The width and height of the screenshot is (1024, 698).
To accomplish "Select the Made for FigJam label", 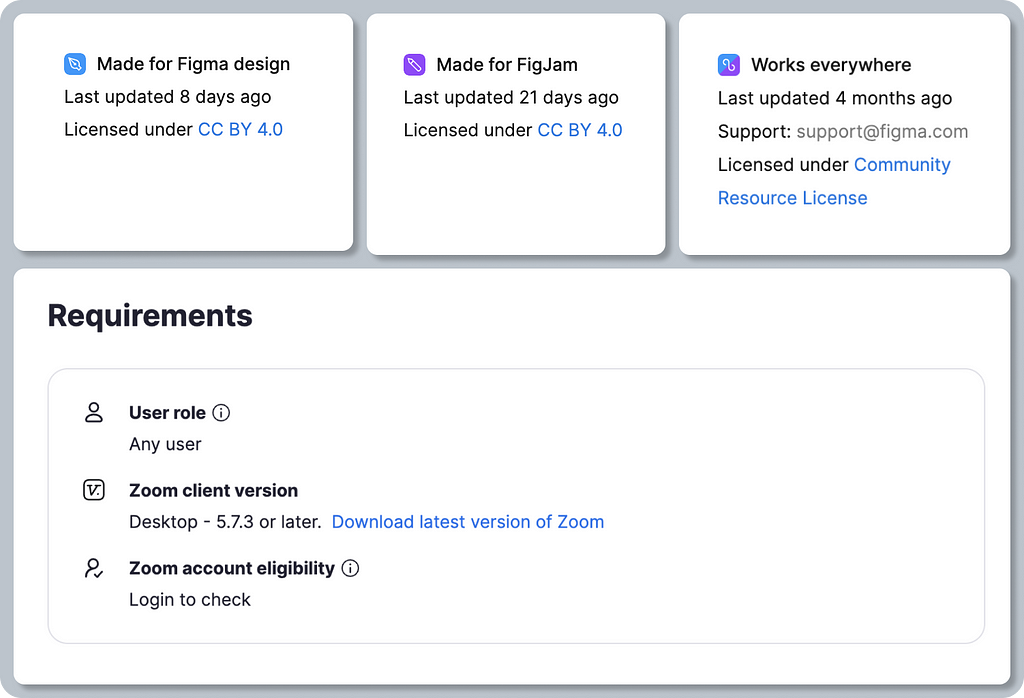I will pyautogui.click(x=507, y=65).
